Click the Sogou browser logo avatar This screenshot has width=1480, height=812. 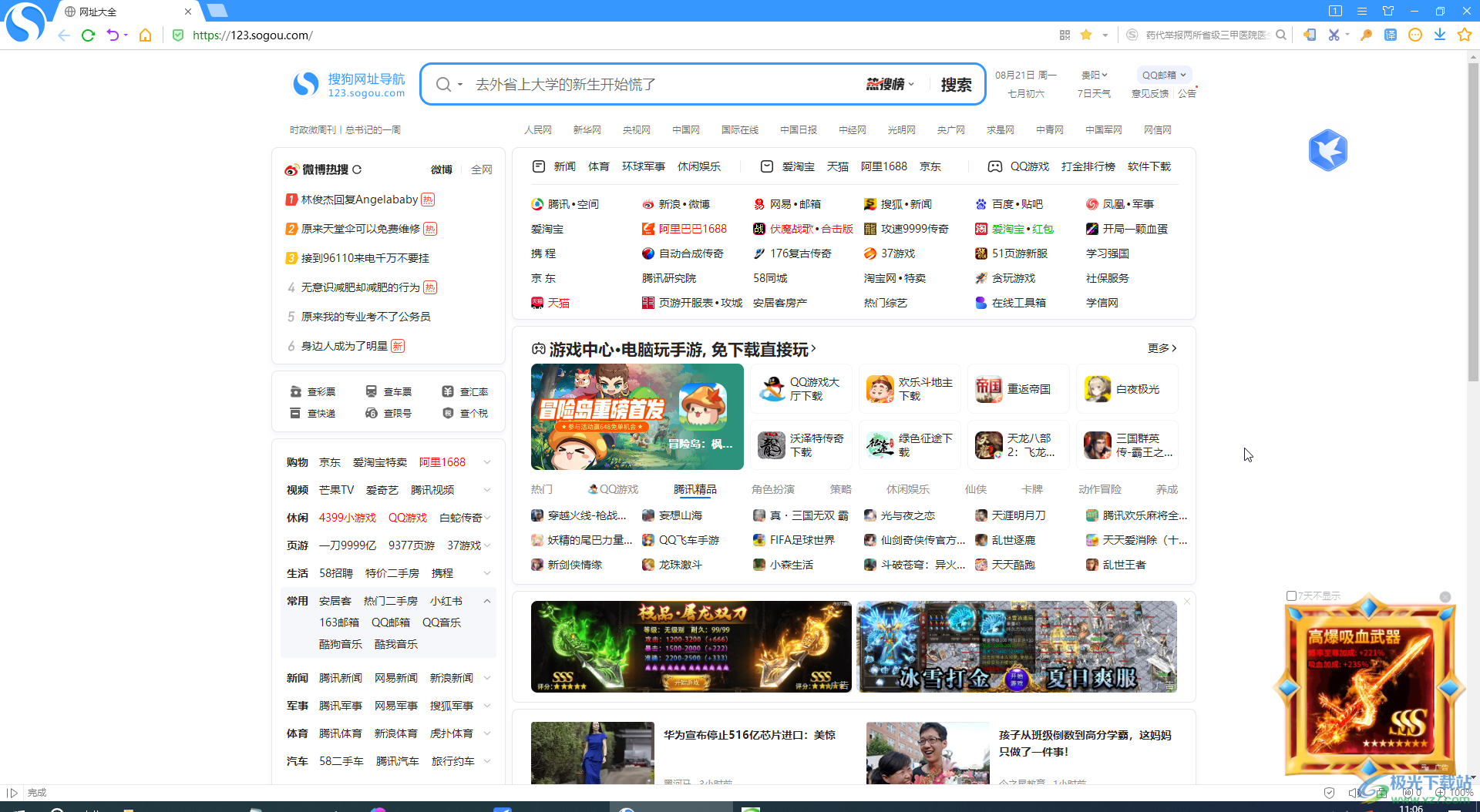(x=25, y=23)
